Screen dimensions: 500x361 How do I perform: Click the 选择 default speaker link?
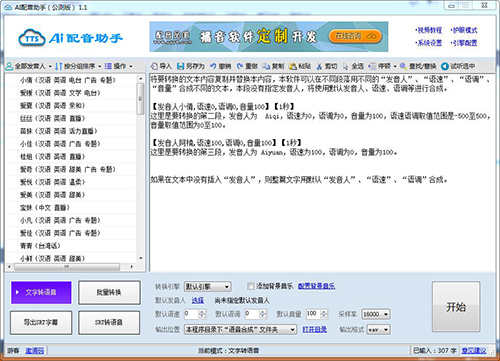click(x=198, y=300)
